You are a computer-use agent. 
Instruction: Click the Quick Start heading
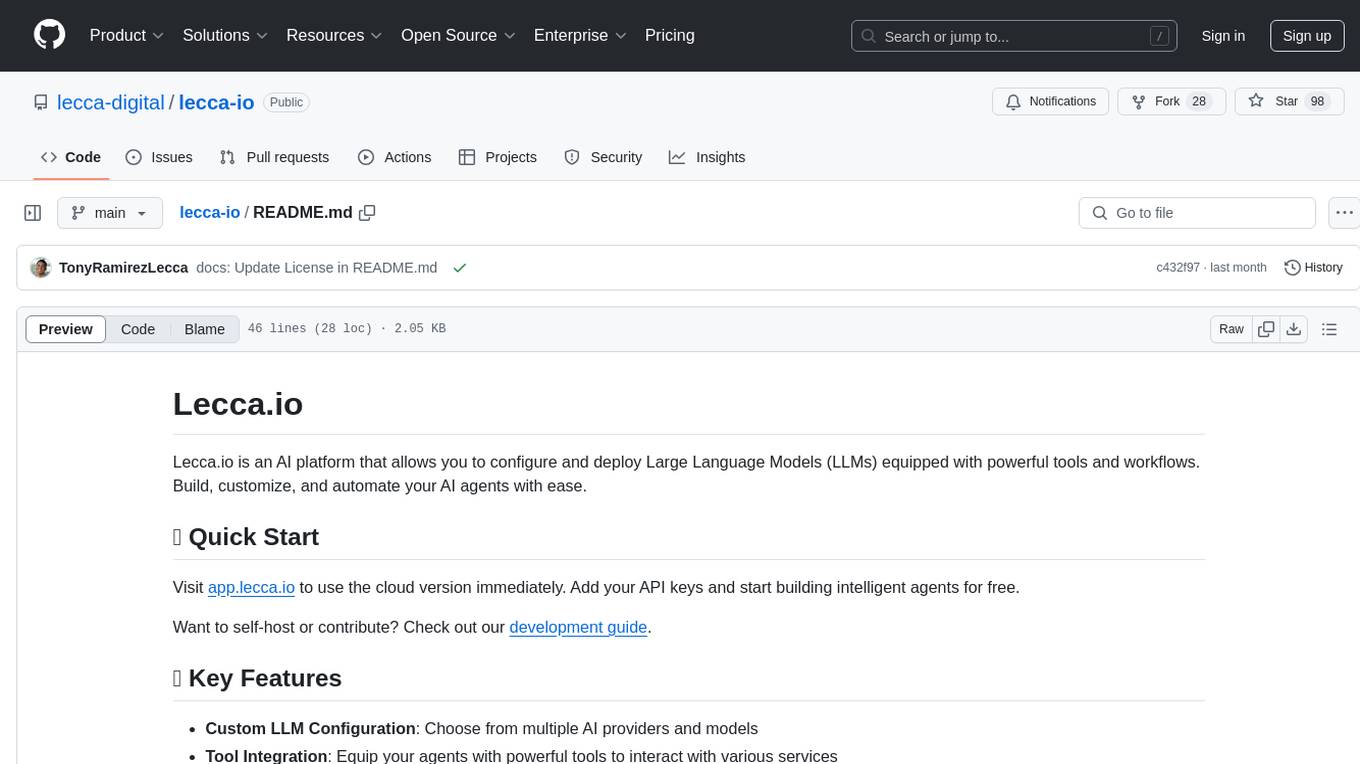tap(246, 537)
